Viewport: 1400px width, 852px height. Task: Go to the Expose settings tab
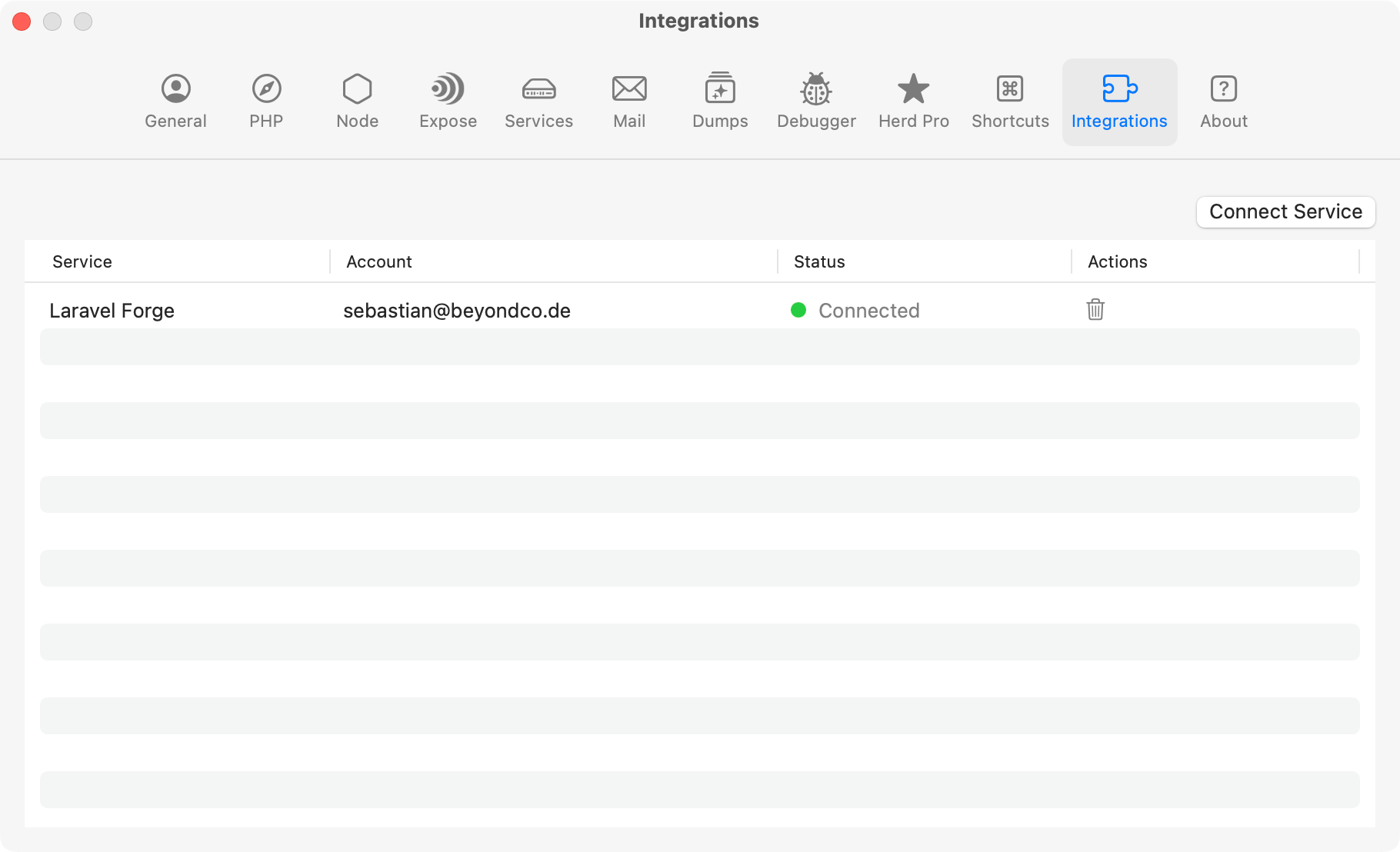point(448,102)
